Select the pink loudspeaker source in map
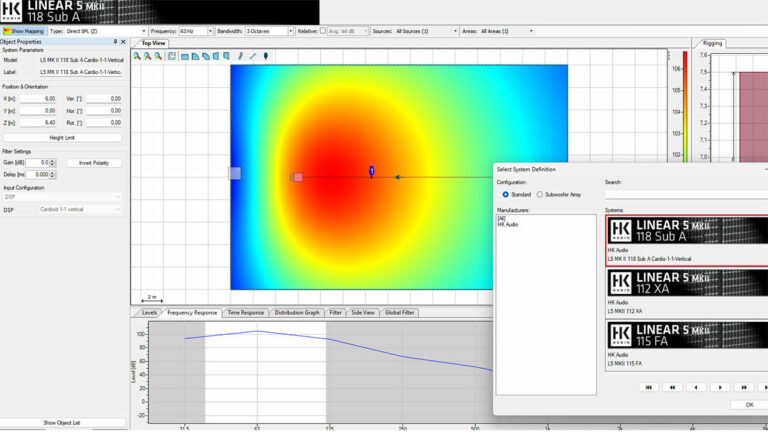Screen dimensions: 768x432 click(298, 177)
